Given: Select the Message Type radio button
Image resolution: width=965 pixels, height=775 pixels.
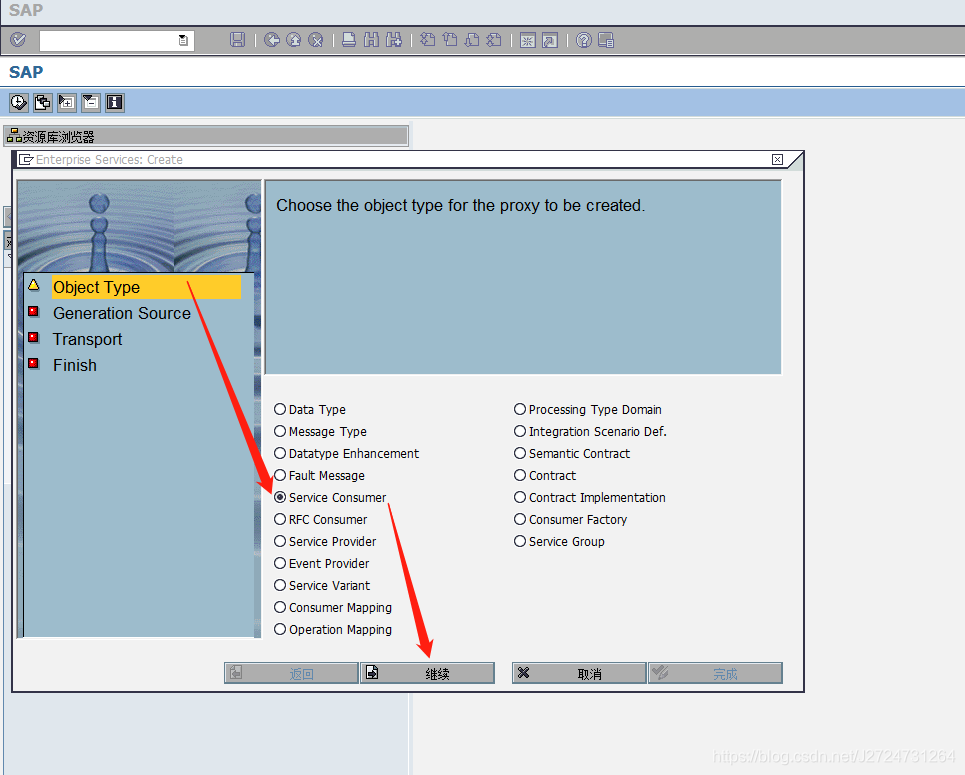Looking at the screenshot, I should (x=280, y=432).
